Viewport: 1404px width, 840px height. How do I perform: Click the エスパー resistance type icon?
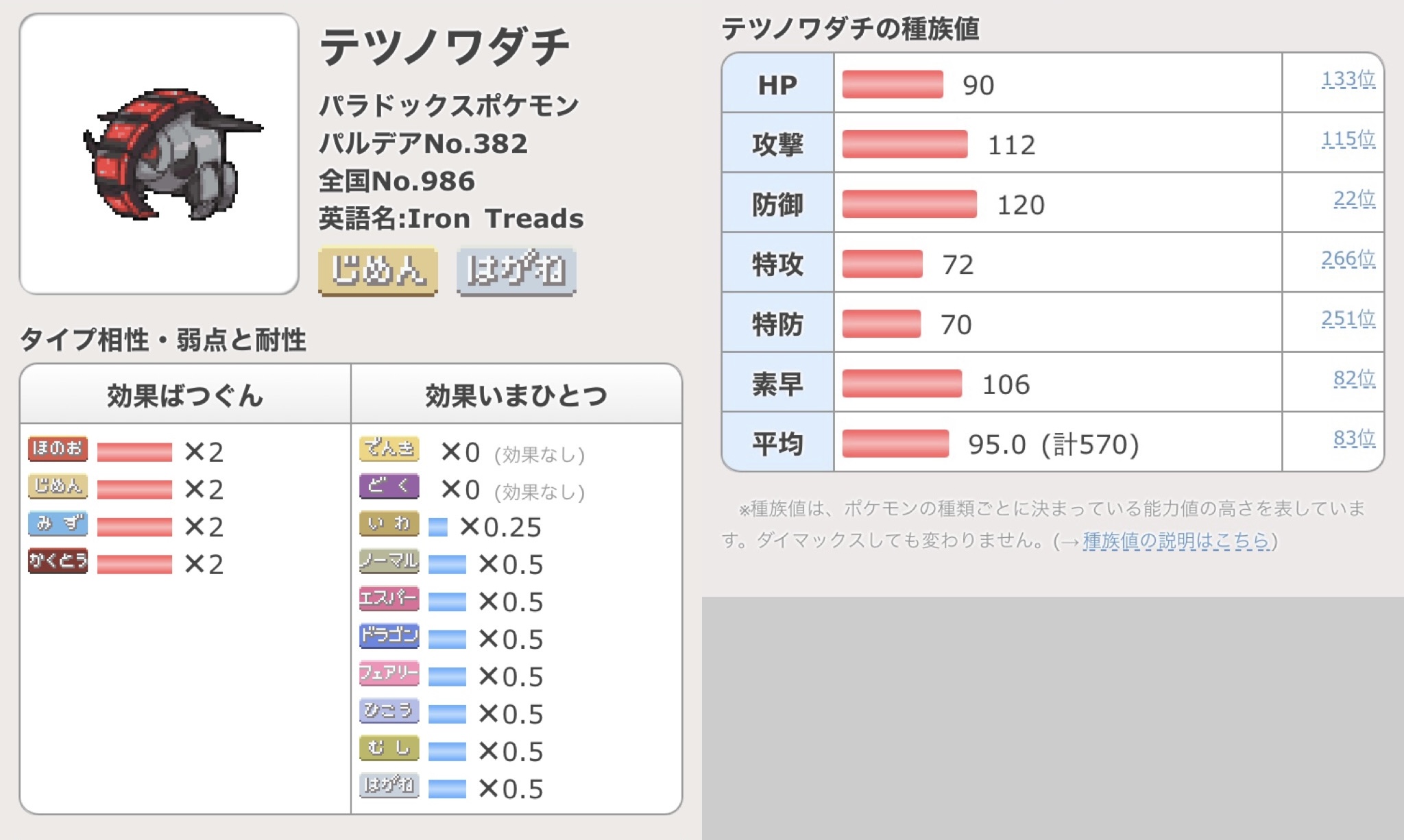389,599
